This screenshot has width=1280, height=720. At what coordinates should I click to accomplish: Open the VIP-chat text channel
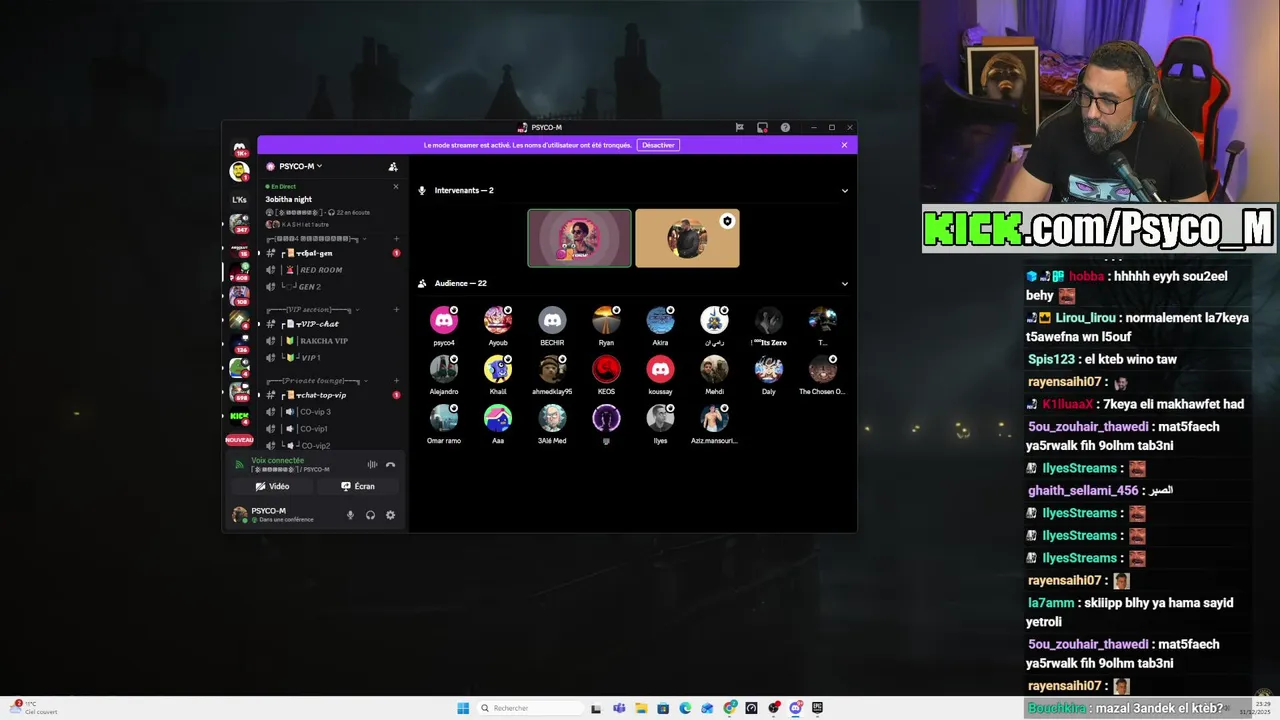click(332, 324)
